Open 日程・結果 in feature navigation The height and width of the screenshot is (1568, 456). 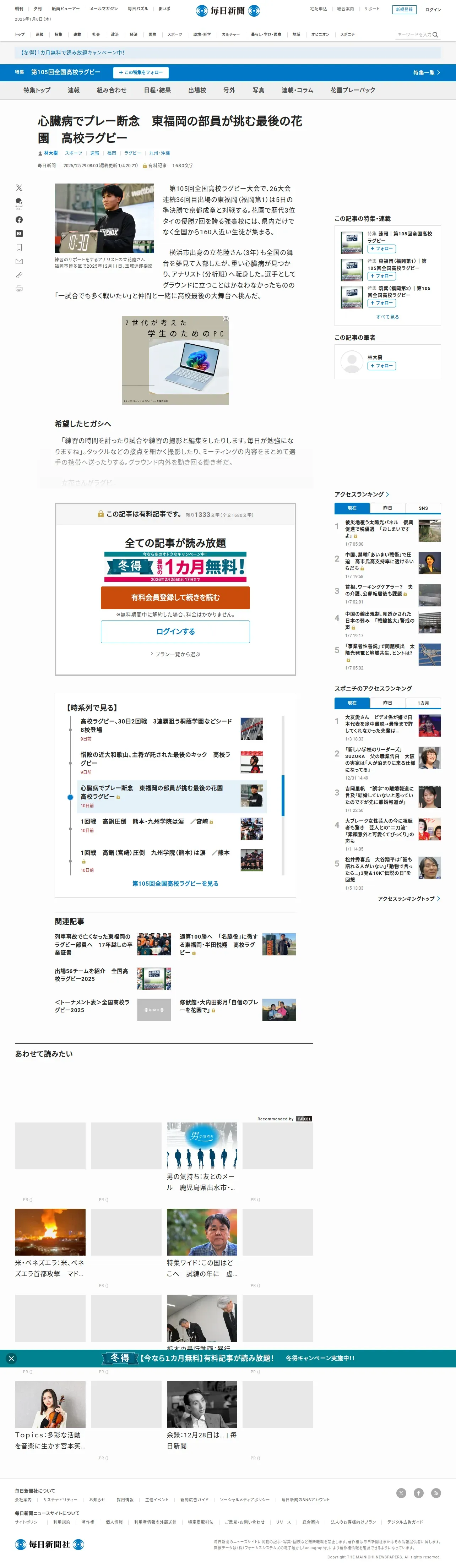pyautogui.click(x=157, y=90)
